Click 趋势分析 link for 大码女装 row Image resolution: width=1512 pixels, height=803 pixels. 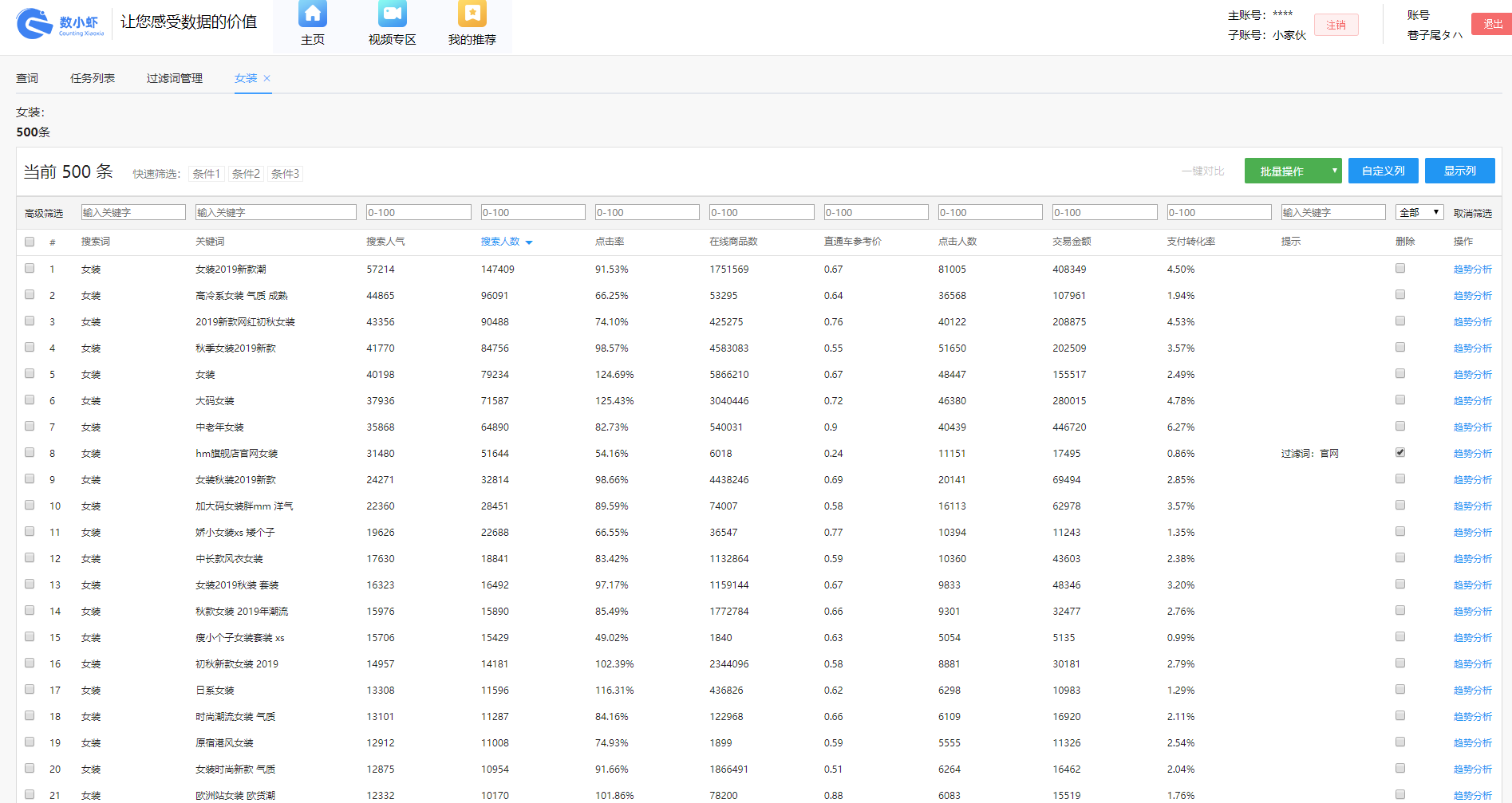tap(1472, 401)
